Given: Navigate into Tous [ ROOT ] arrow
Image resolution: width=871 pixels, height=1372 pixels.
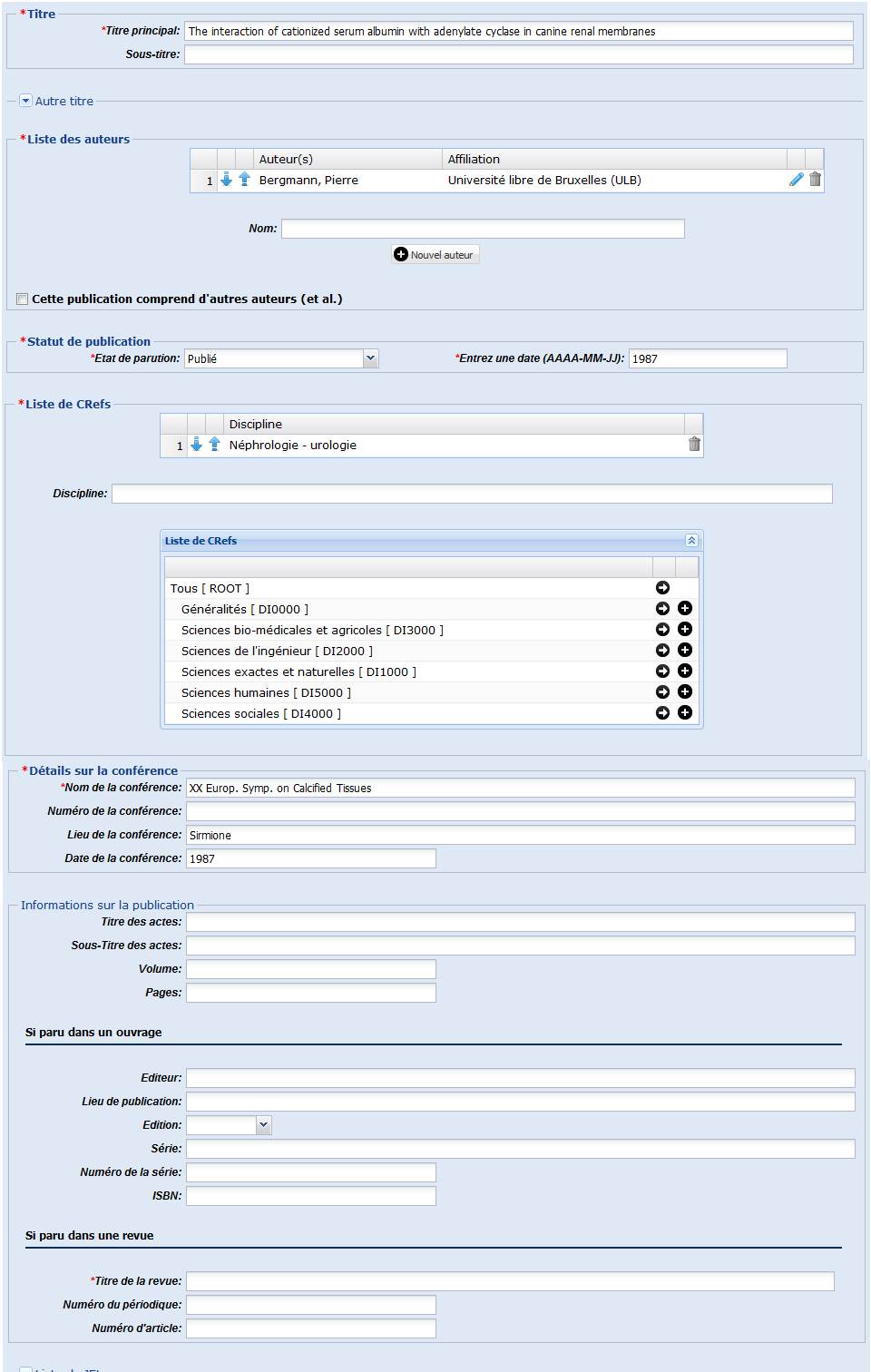Looking at the screenshot, I should [x=662, y=588].
